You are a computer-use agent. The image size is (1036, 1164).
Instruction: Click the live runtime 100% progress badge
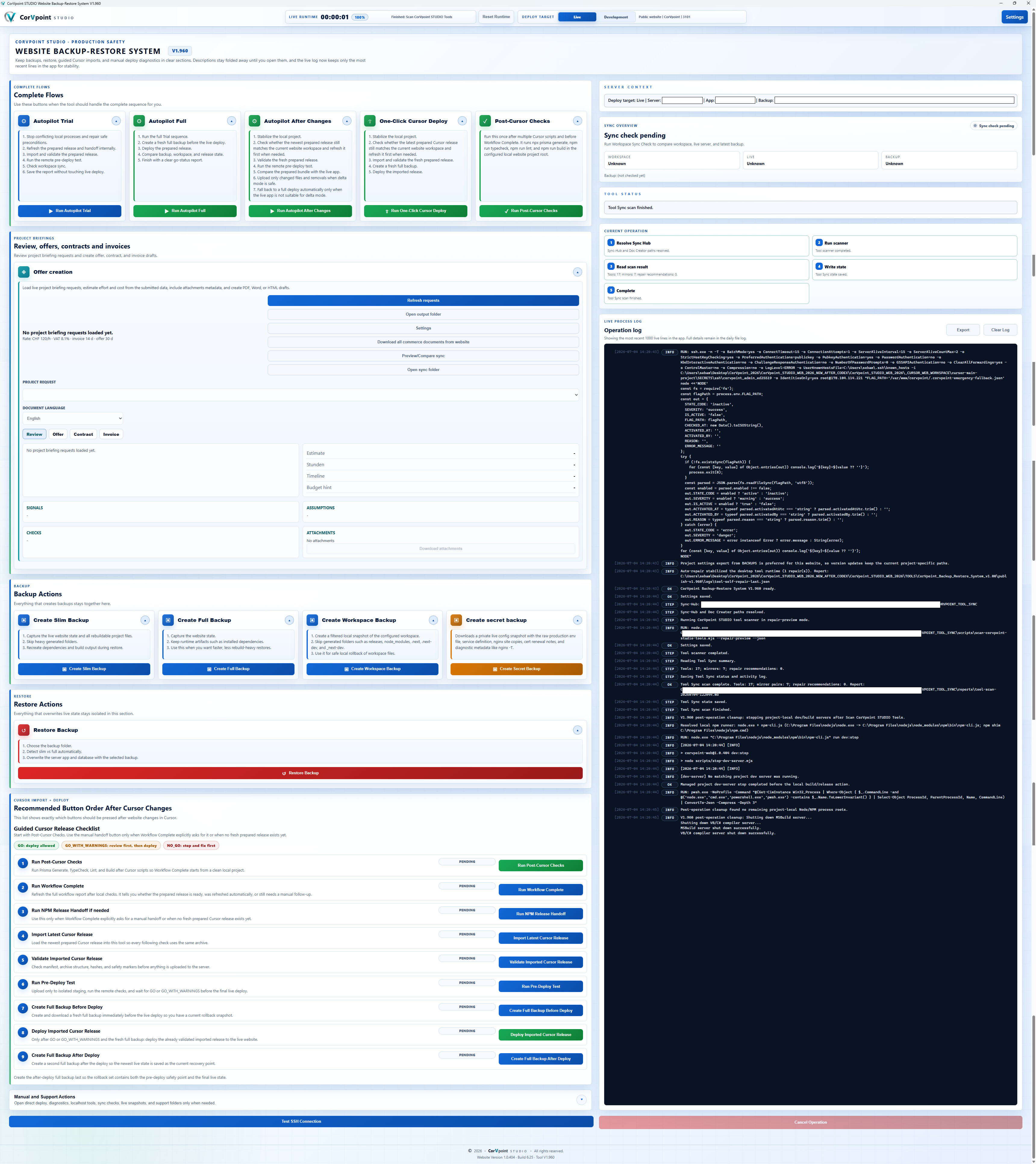coord(359,17)
